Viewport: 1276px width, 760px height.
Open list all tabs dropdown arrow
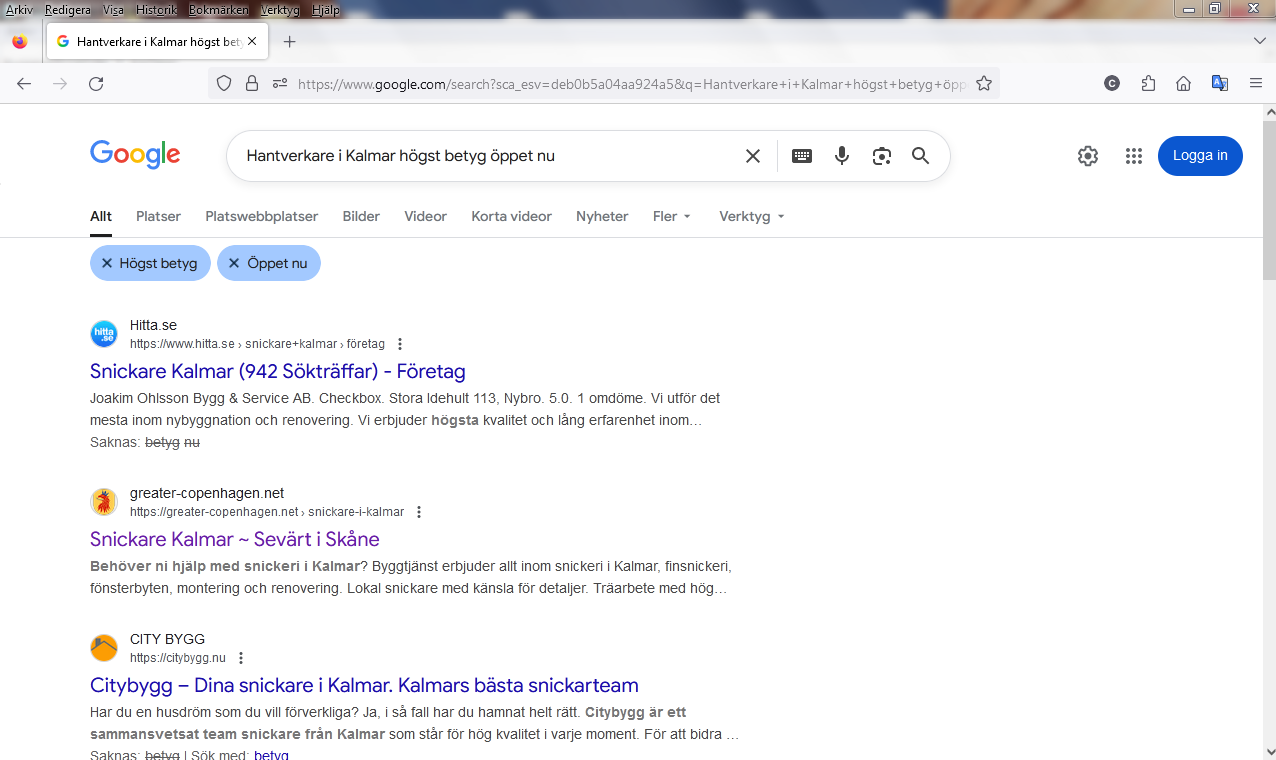pyautogui.click(x=1259, y=41)
